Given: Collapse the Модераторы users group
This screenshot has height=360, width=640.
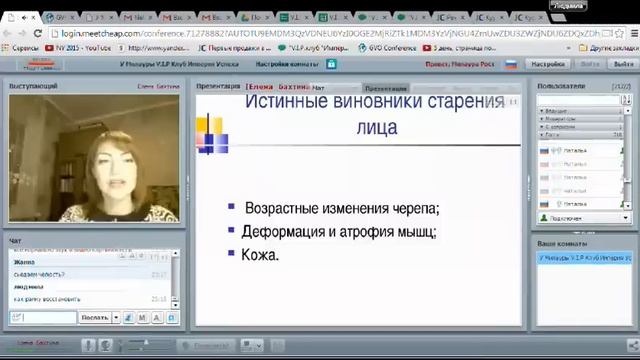Looking at the screenshot, I should click(581, 119).
